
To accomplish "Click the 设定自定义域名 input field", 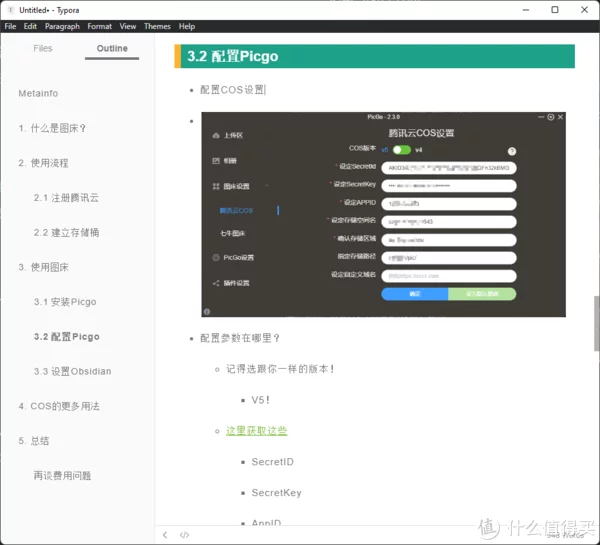I will (449, 276).
